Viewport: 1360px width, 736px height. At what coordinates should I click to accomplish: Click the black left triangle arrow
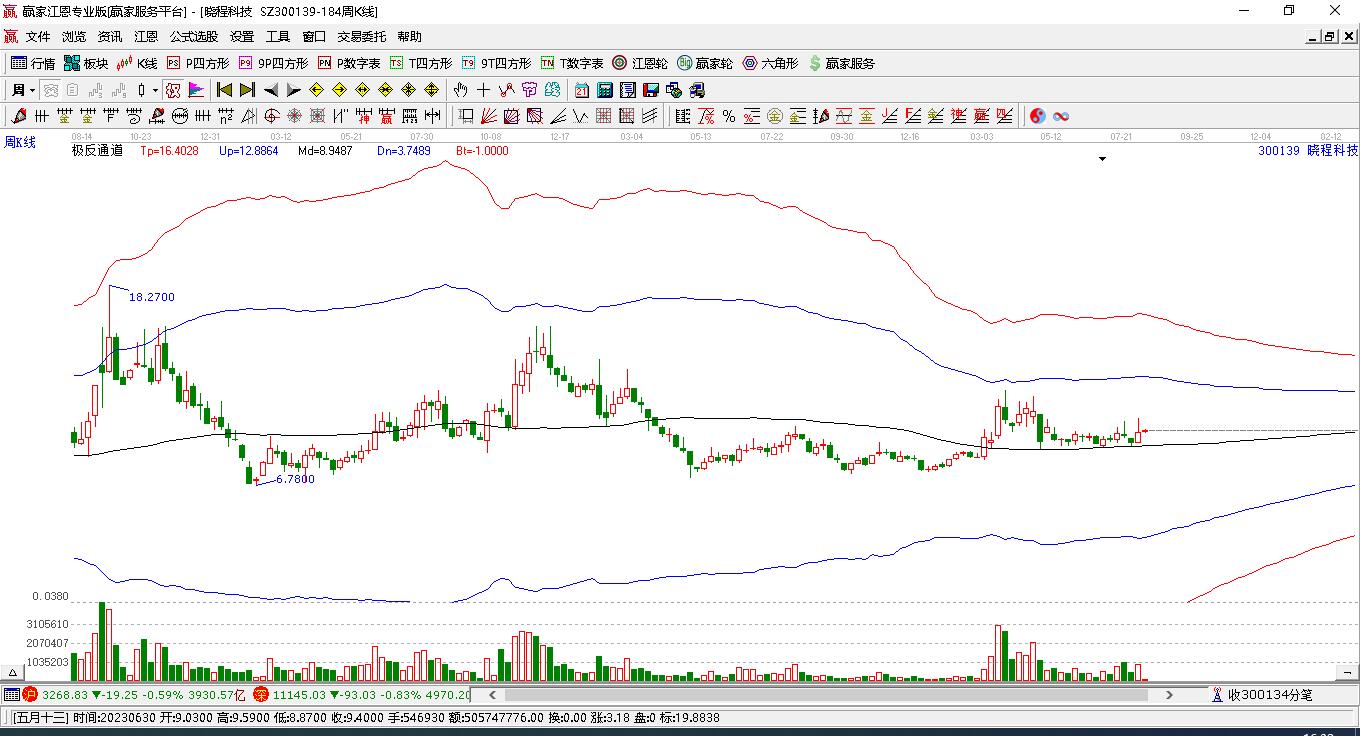(270, 90)
